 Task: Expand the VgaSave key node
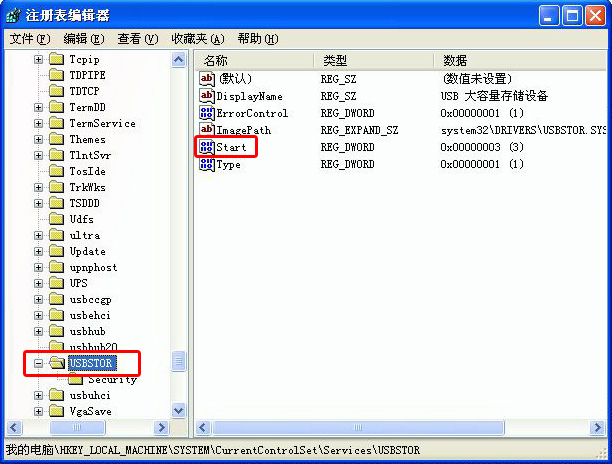click(x=39, y=411)
